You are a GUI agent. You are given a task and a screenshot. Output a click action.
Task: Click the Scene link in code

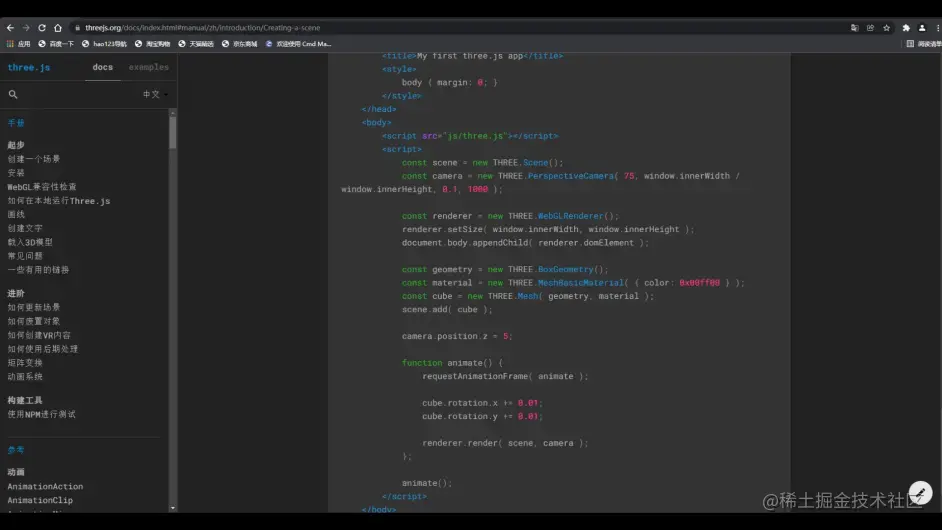pos(535,163)
